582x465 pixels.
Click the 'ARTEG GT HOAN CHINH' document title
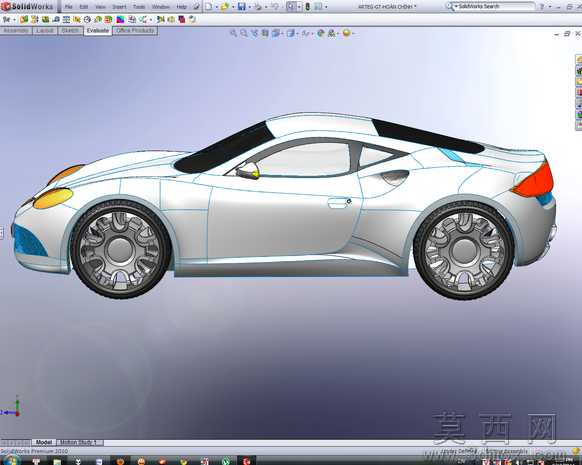[x=386, y=7]
